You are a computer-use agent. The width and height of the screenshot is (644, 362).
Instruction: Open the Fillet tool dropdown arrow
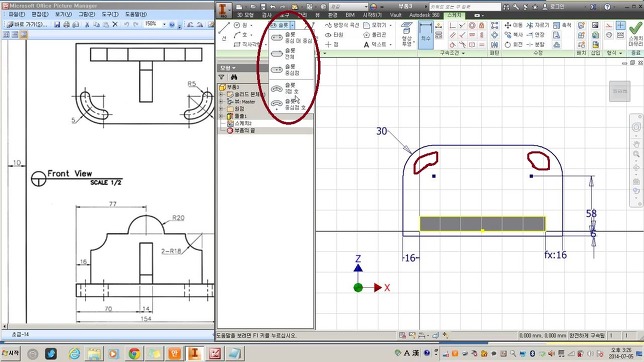390,25
